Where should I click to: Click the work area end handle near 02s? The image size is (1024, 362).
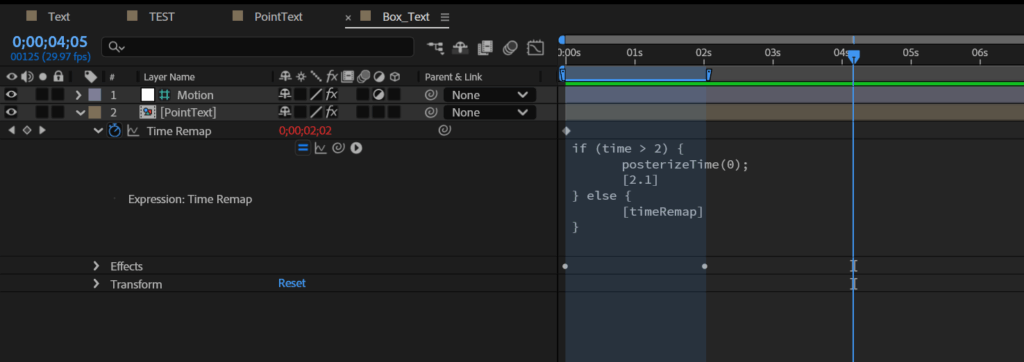point(708,74)
